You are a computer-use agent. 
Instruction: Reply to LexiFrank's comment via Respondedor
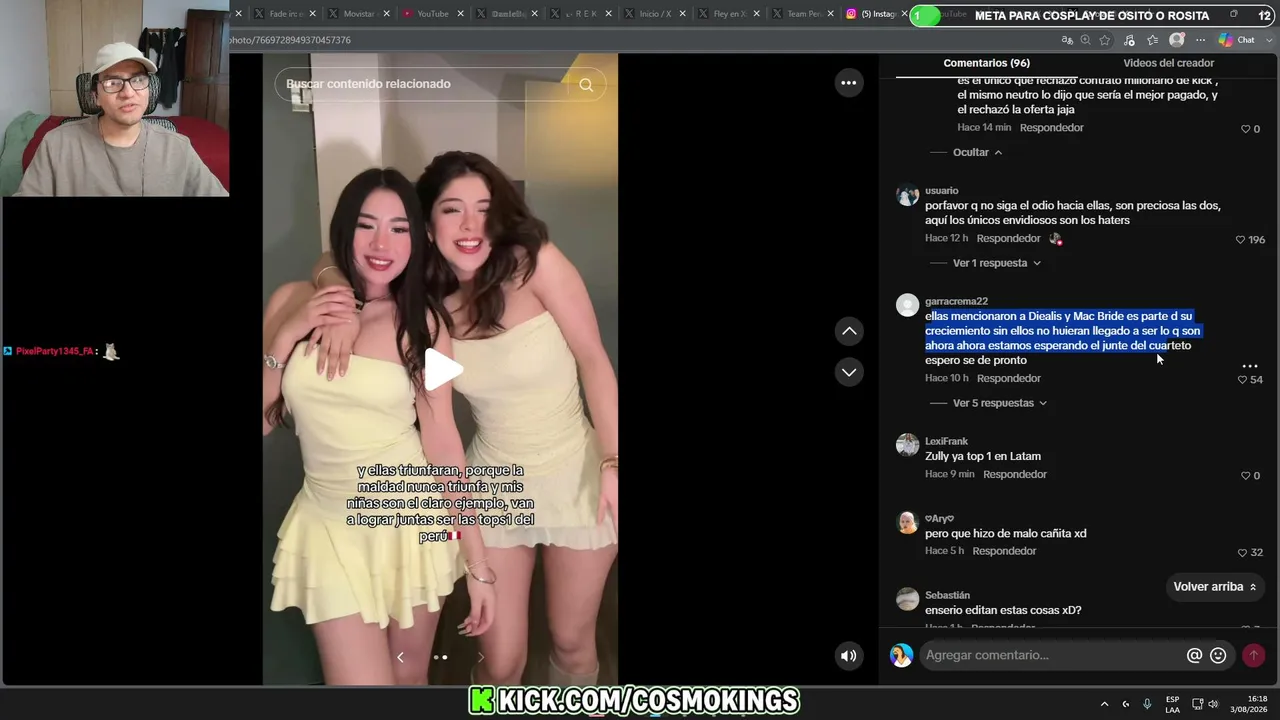coord(1015,475)
